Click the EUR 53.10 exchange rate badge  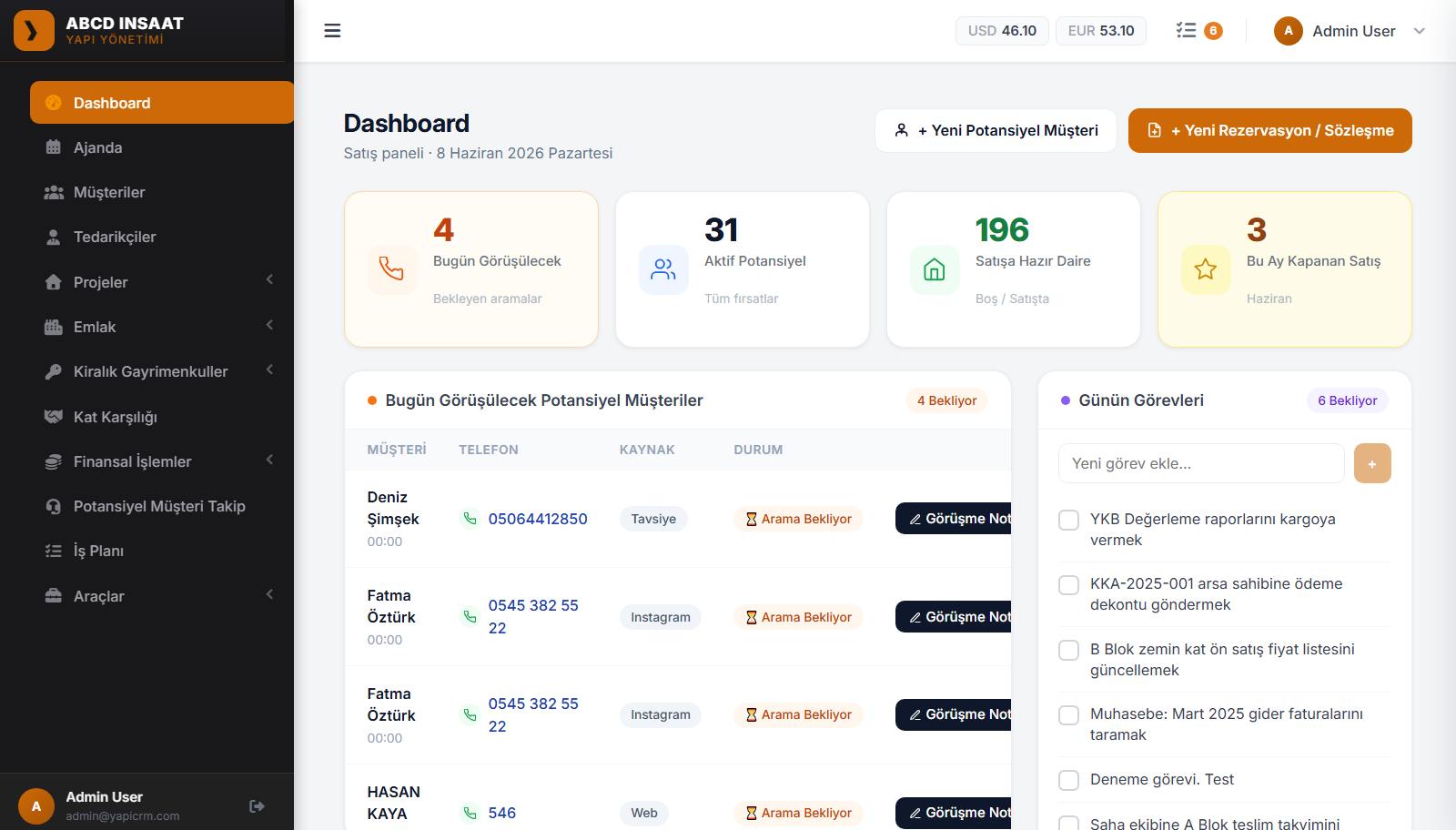pyautogui.click(x=1101, y=31)
